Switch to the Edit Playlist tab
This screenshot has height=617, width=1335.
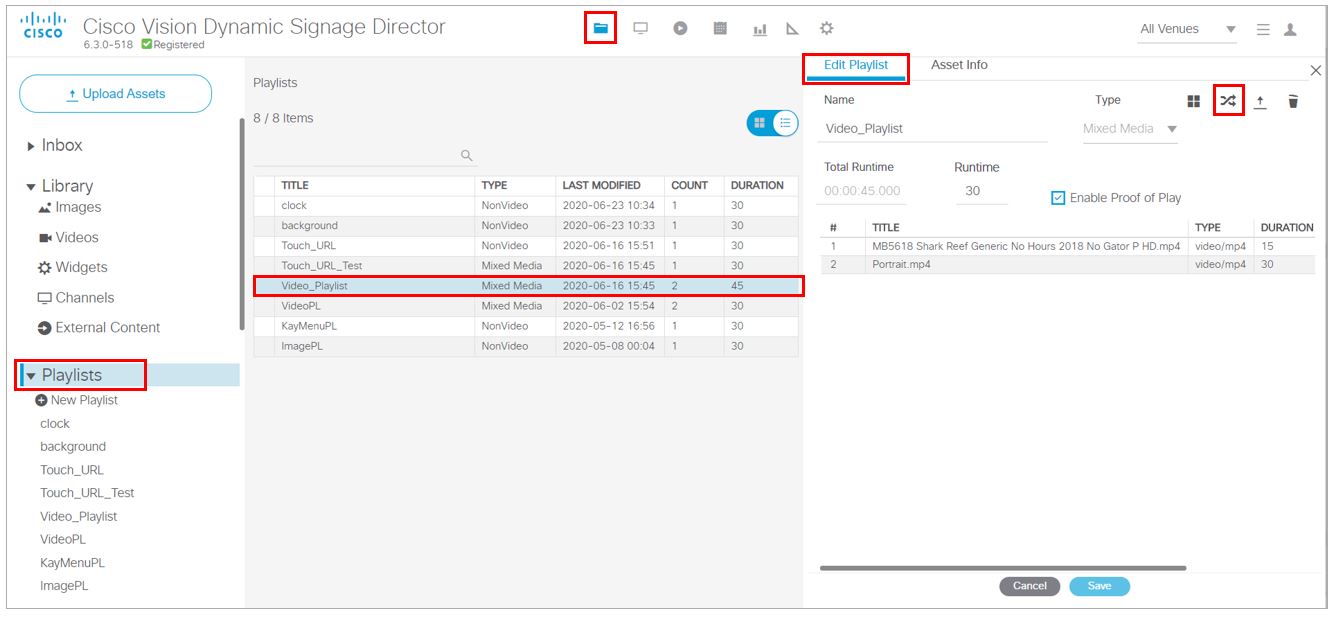[856, 65]
